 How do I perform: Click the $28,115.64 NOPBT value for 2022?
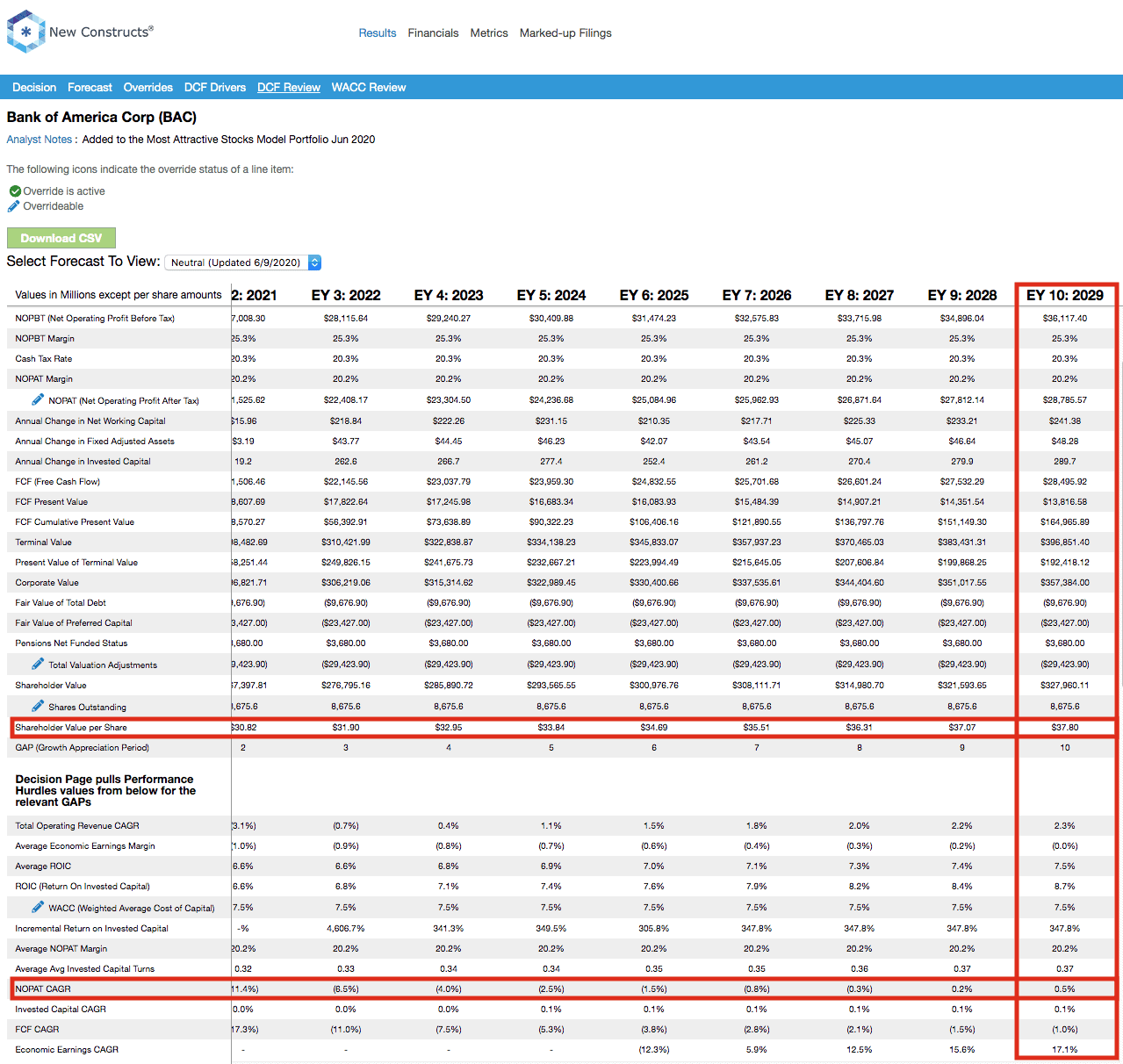pyautogui.click(x=346, y=319)
